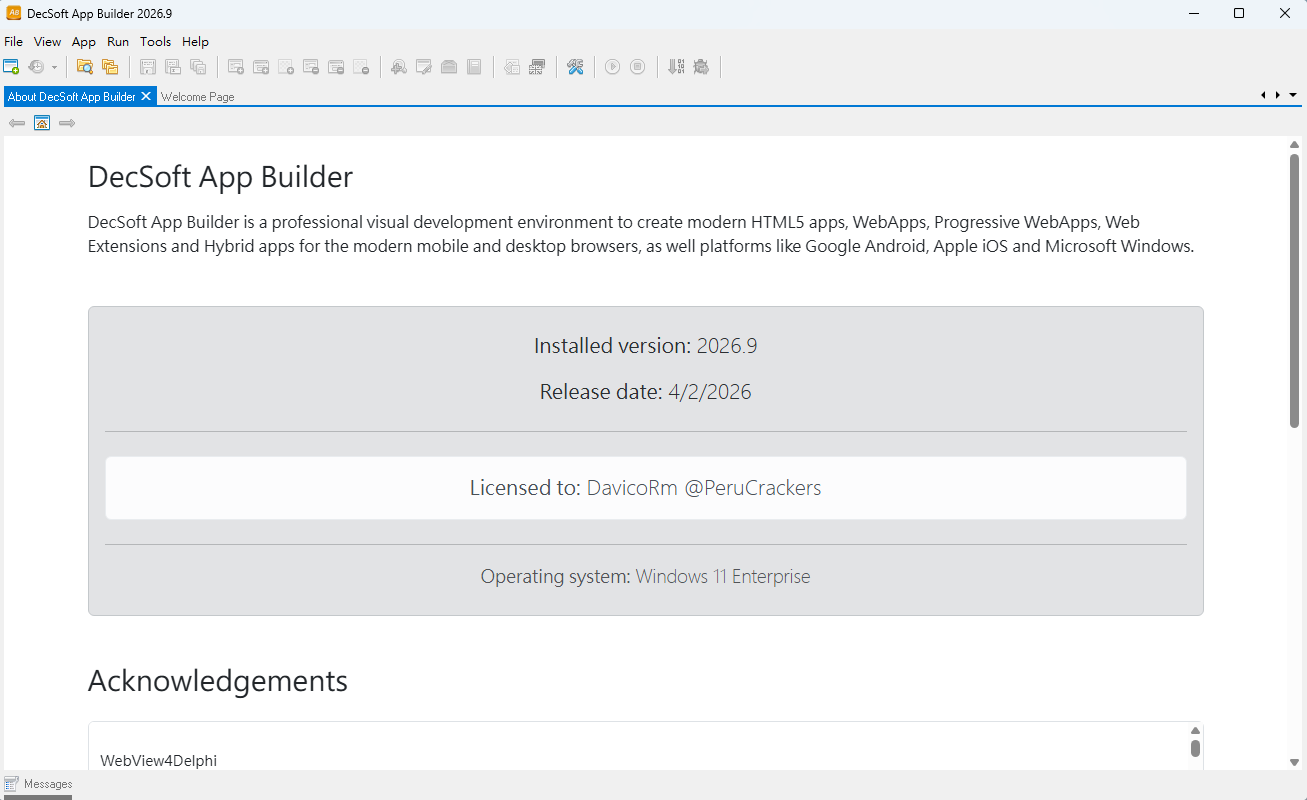This screenshot has width=1307, height=800.
Task: Click the page scrollbar down arrow
Action: [1294, 762]
